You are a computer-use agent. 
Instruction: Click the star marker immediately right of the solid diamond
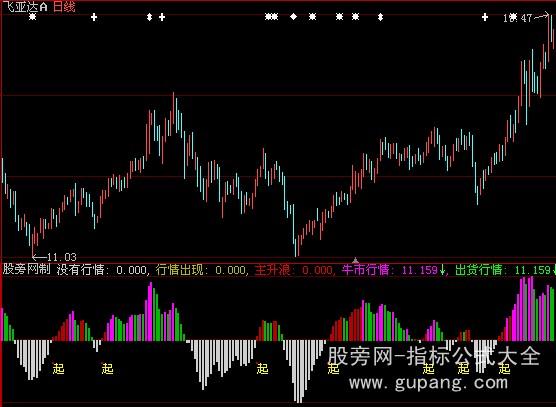point(312,17)
